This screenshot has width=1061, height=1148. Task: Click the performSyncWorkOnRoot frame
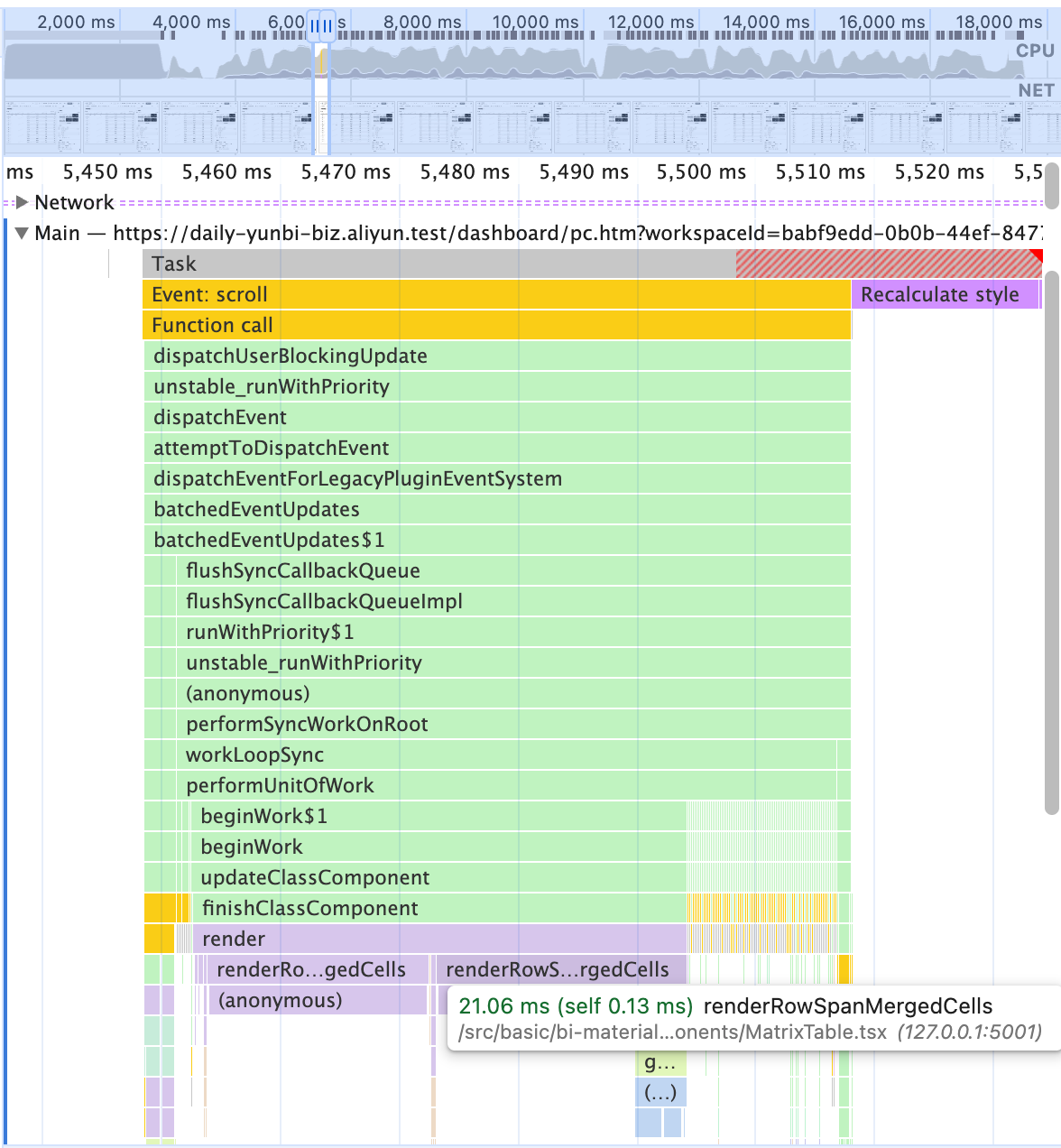click(x=513, y=724)
